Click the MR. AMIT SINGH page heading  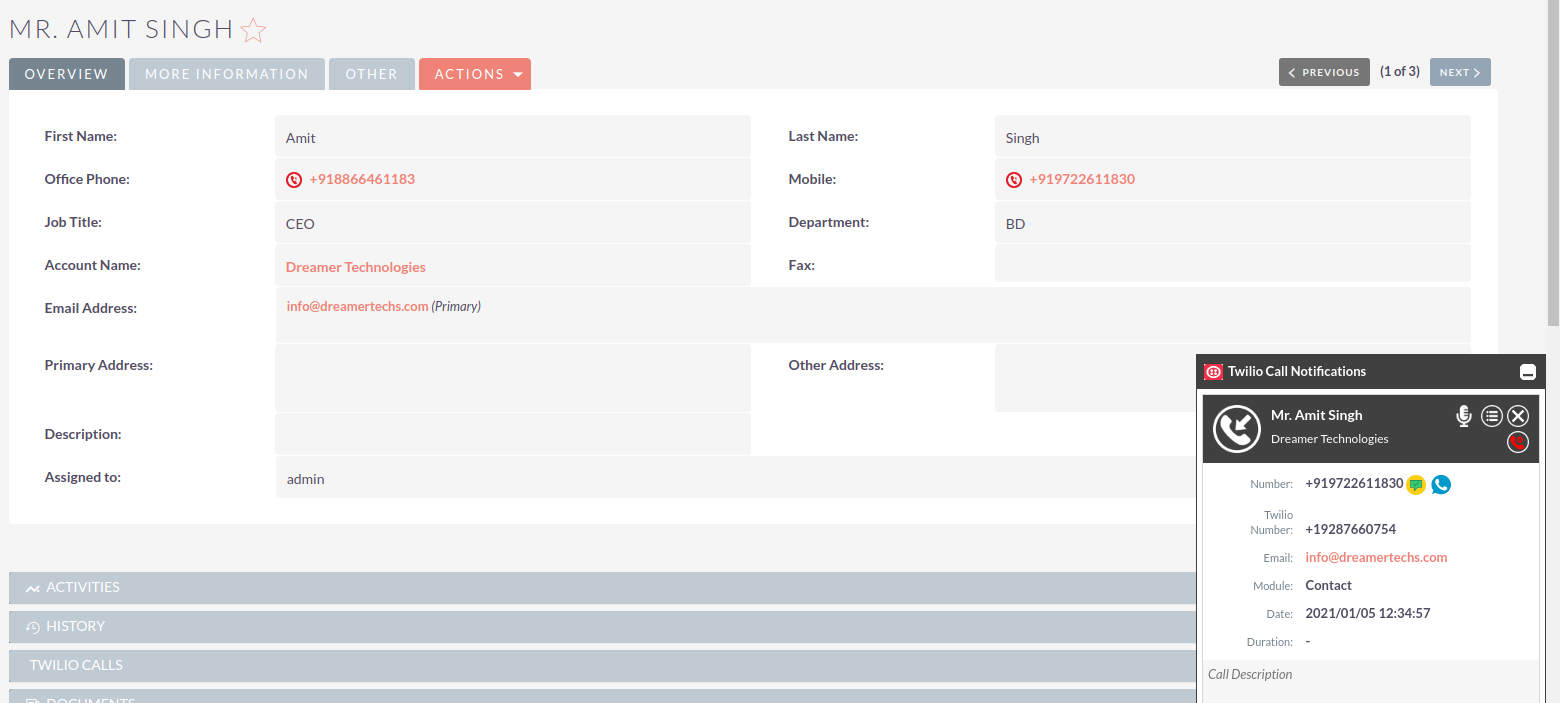click(x=121, y=30)
